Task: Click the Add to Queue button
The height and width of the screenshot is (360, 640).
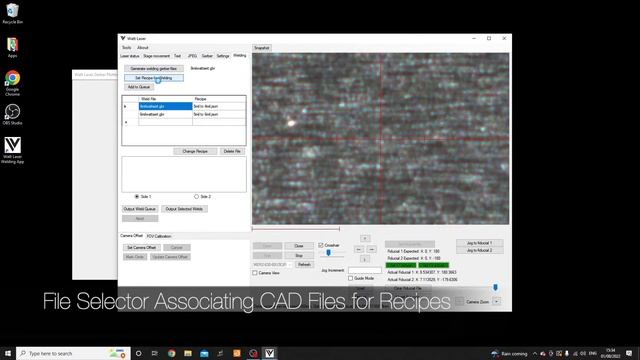Action: [x=139, y=87]
